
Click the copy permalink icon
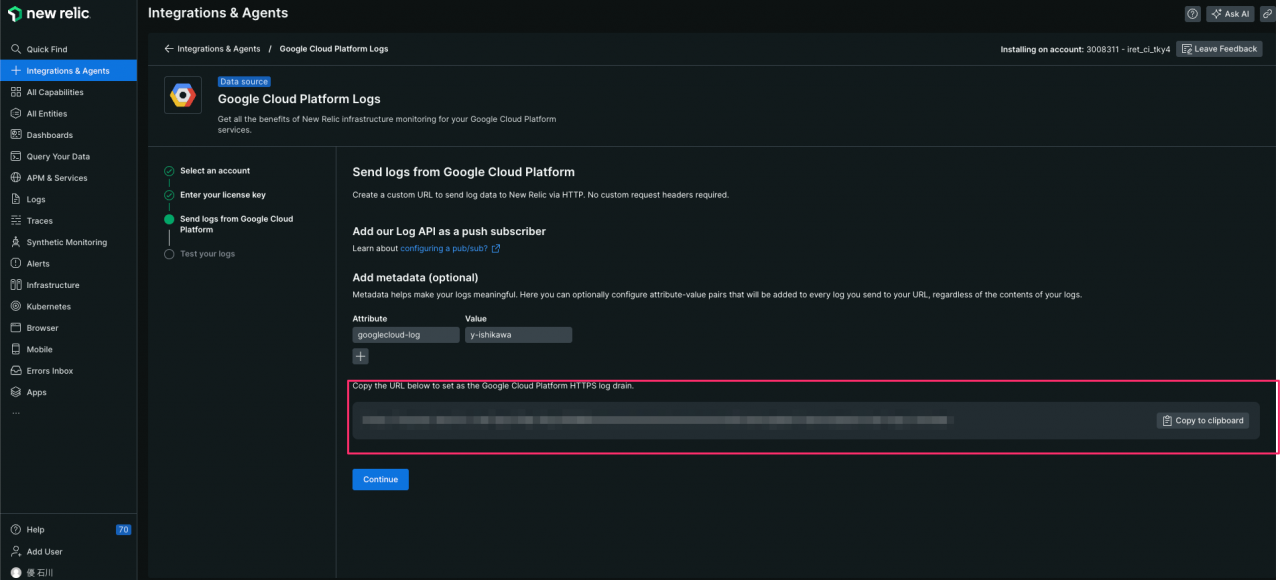click(1268, 14)
